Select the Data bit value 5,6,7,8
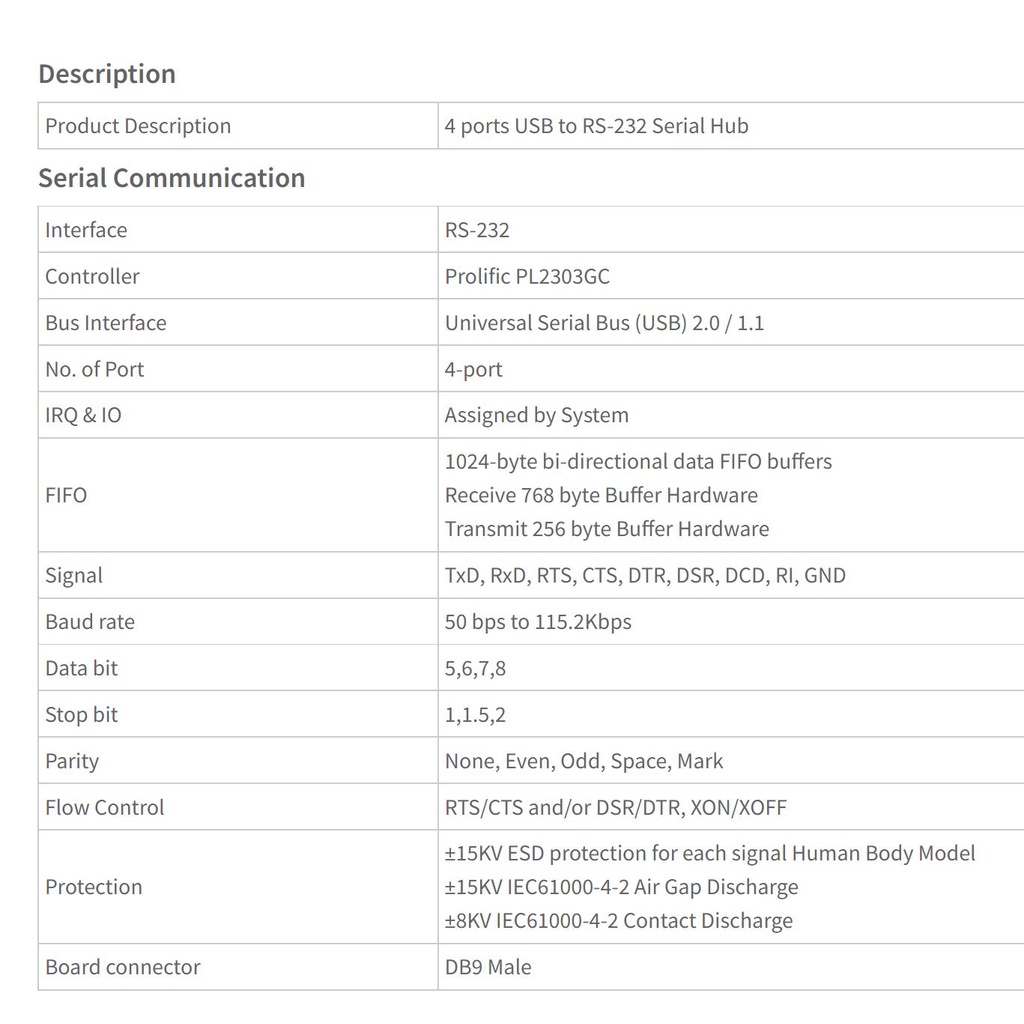Viewport: 1024px width, 1024px height. coord(475,668)
